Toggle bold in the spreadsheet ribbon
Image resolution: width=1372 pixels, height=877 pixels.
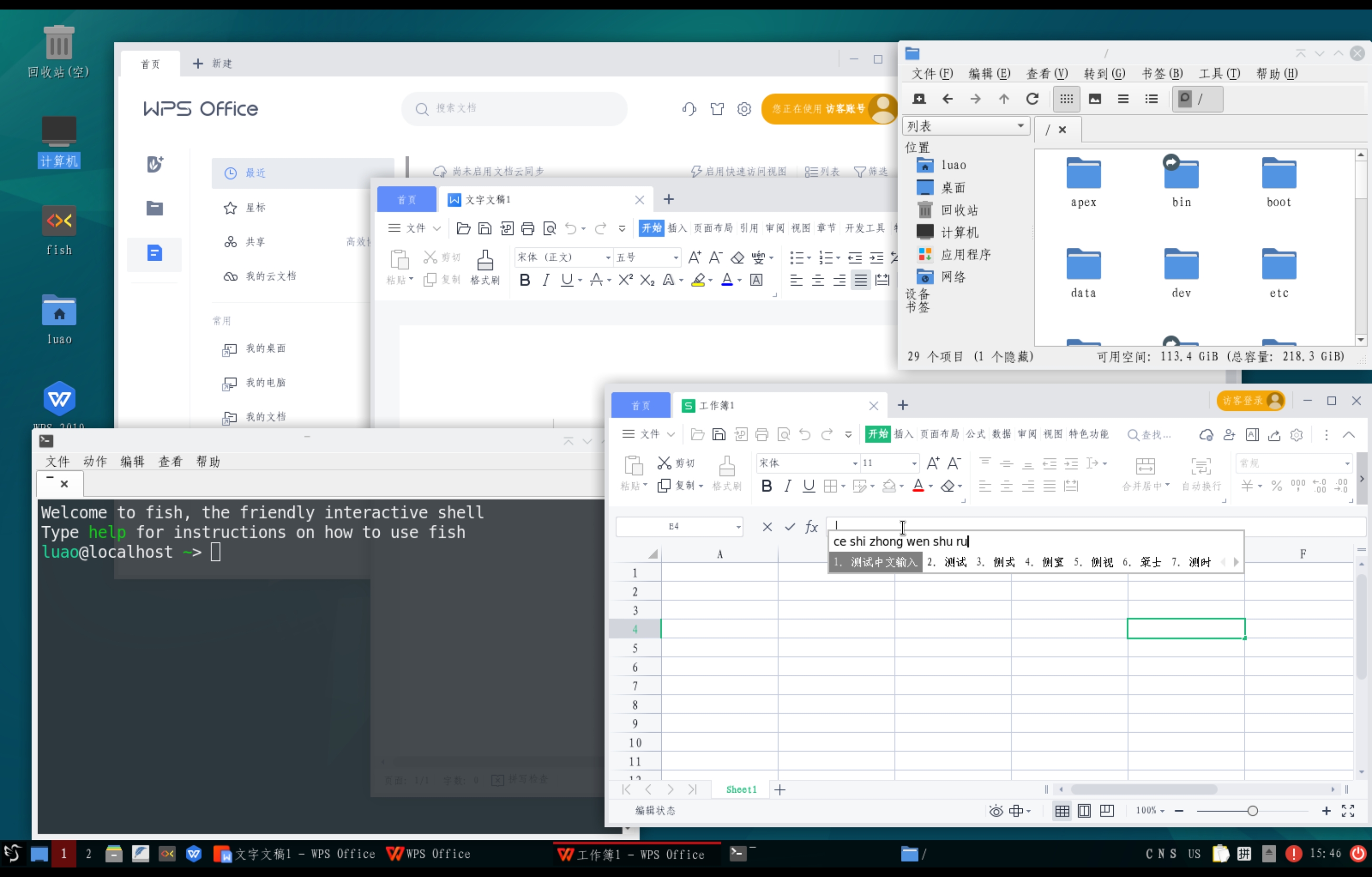click(x=767, y=486)
